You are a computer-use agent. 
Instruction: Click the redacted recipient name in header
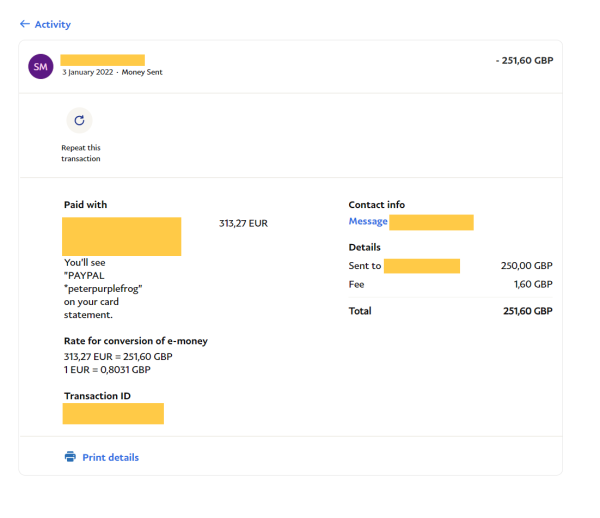(102, 60)
